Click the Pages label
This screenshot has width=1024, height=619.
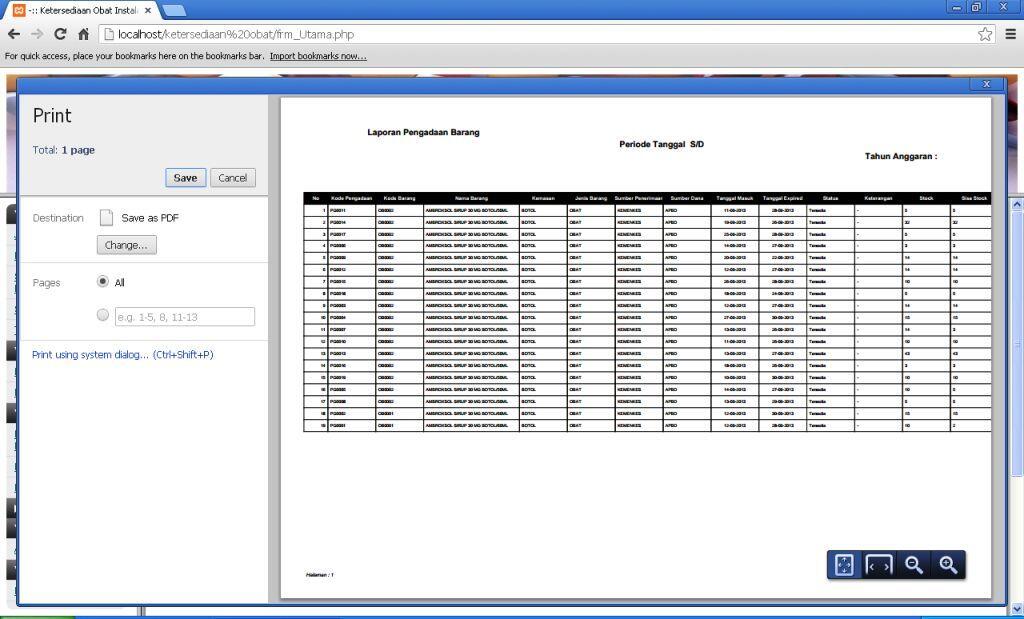click(46, 283)
